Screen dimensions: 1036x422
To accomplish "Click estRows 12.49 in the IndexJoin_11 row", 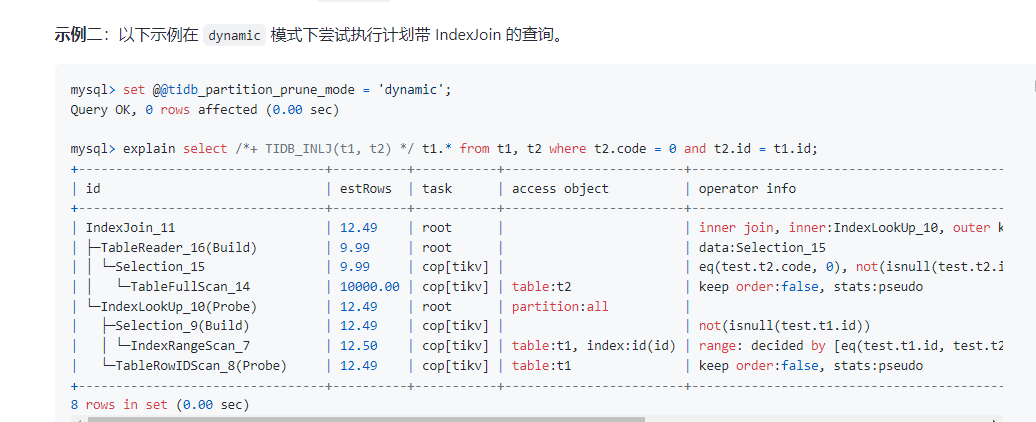I will (358, 228).
